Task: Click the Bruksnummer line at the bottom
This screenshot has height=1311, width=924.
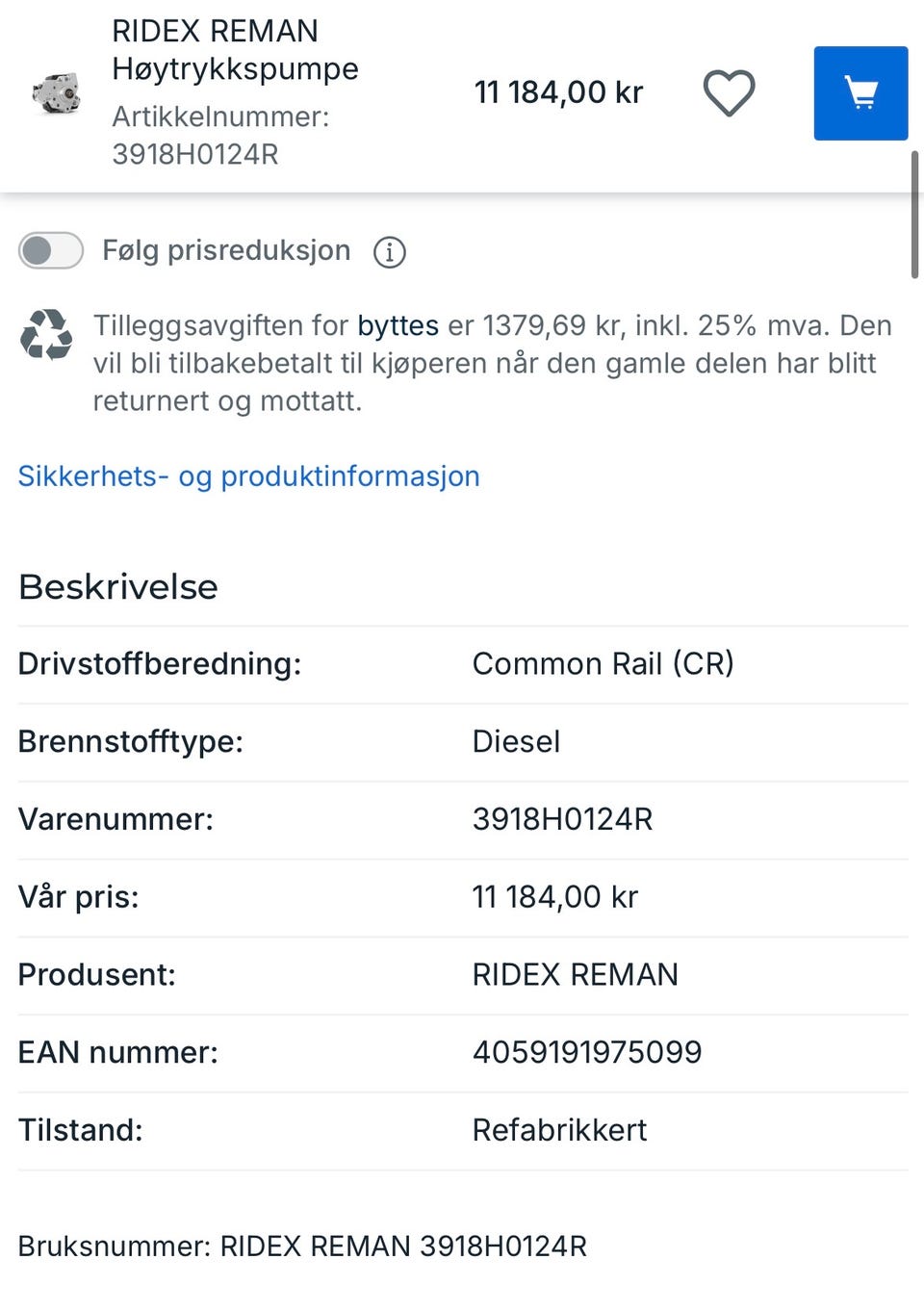Action: pos(302,1247)
